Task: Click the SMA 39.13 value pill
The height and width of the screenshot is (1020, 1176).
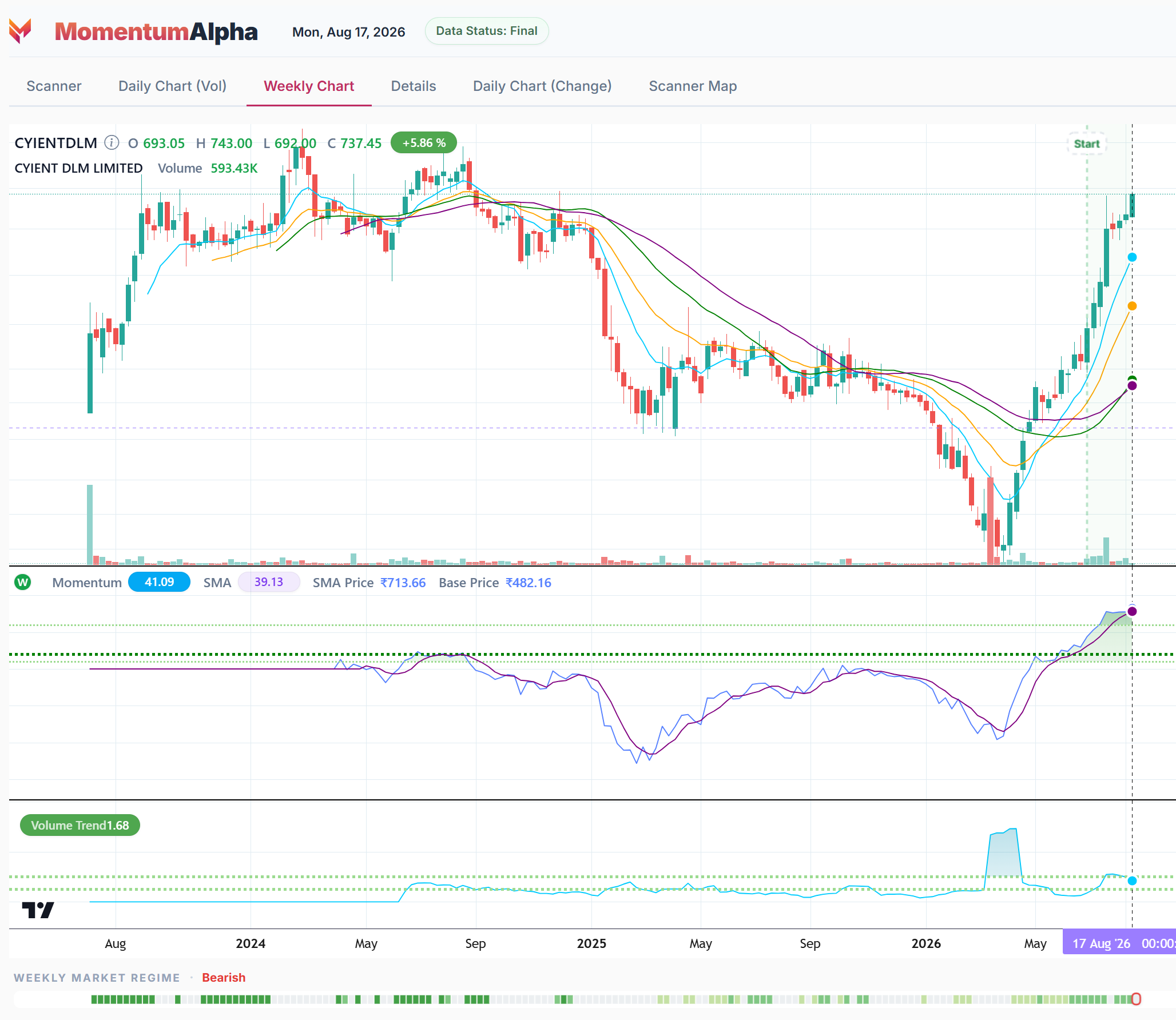Action: [x=269, y=582]
